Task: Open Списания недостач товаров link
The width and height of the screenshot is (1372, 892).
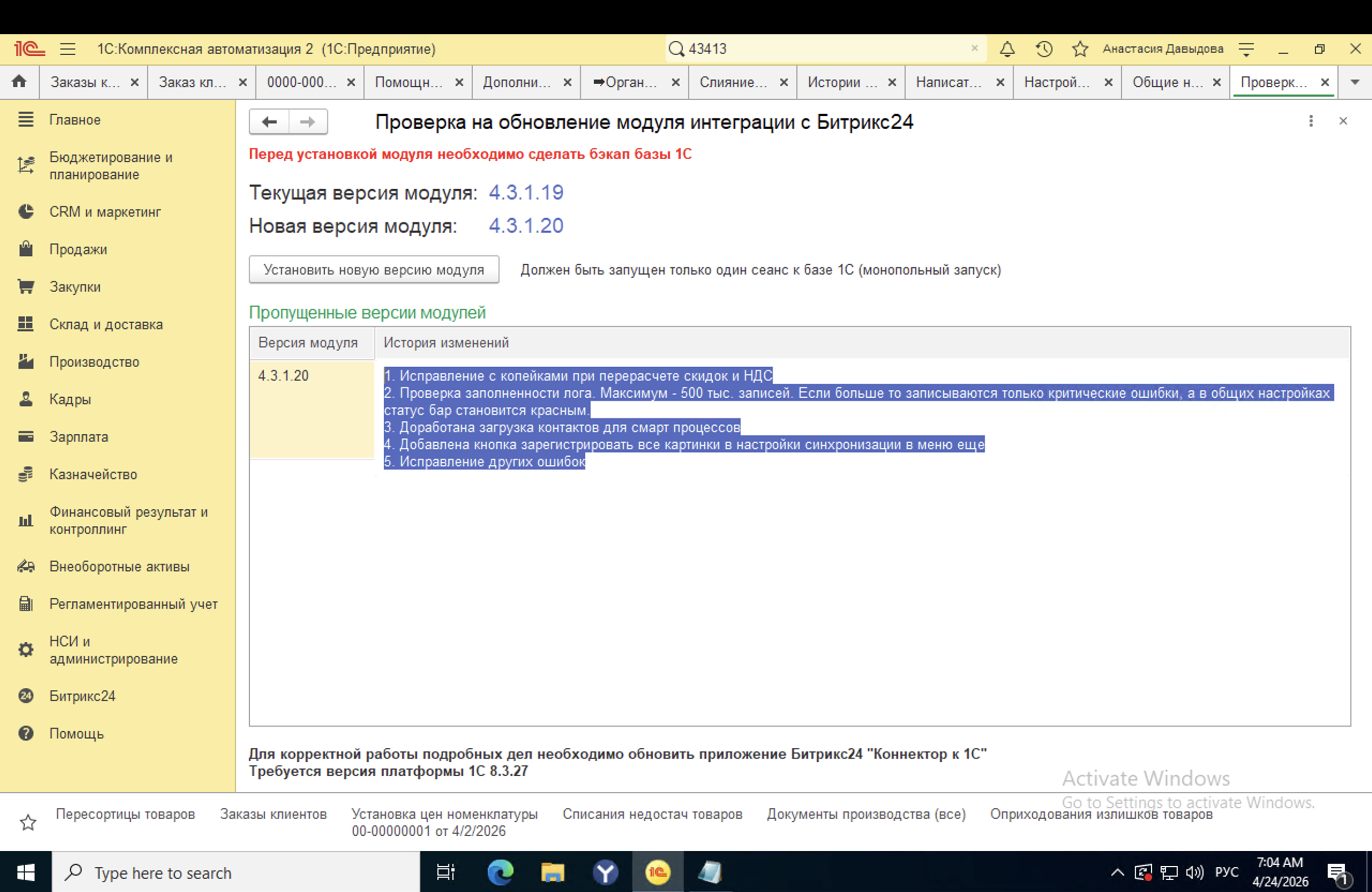Action: point(653,814)
